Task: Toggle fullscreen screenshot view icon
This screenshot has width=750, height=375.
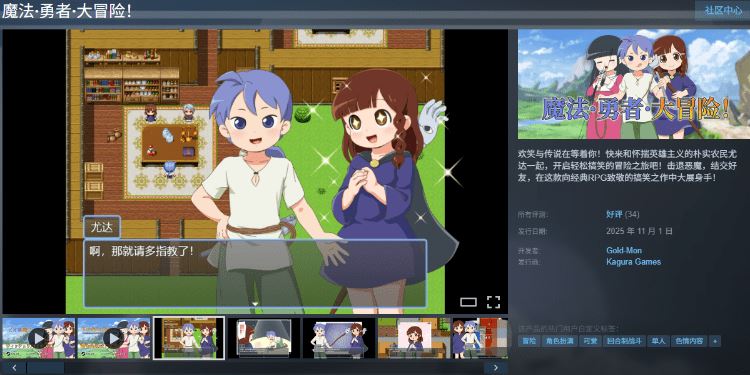Action: (494, 302)
